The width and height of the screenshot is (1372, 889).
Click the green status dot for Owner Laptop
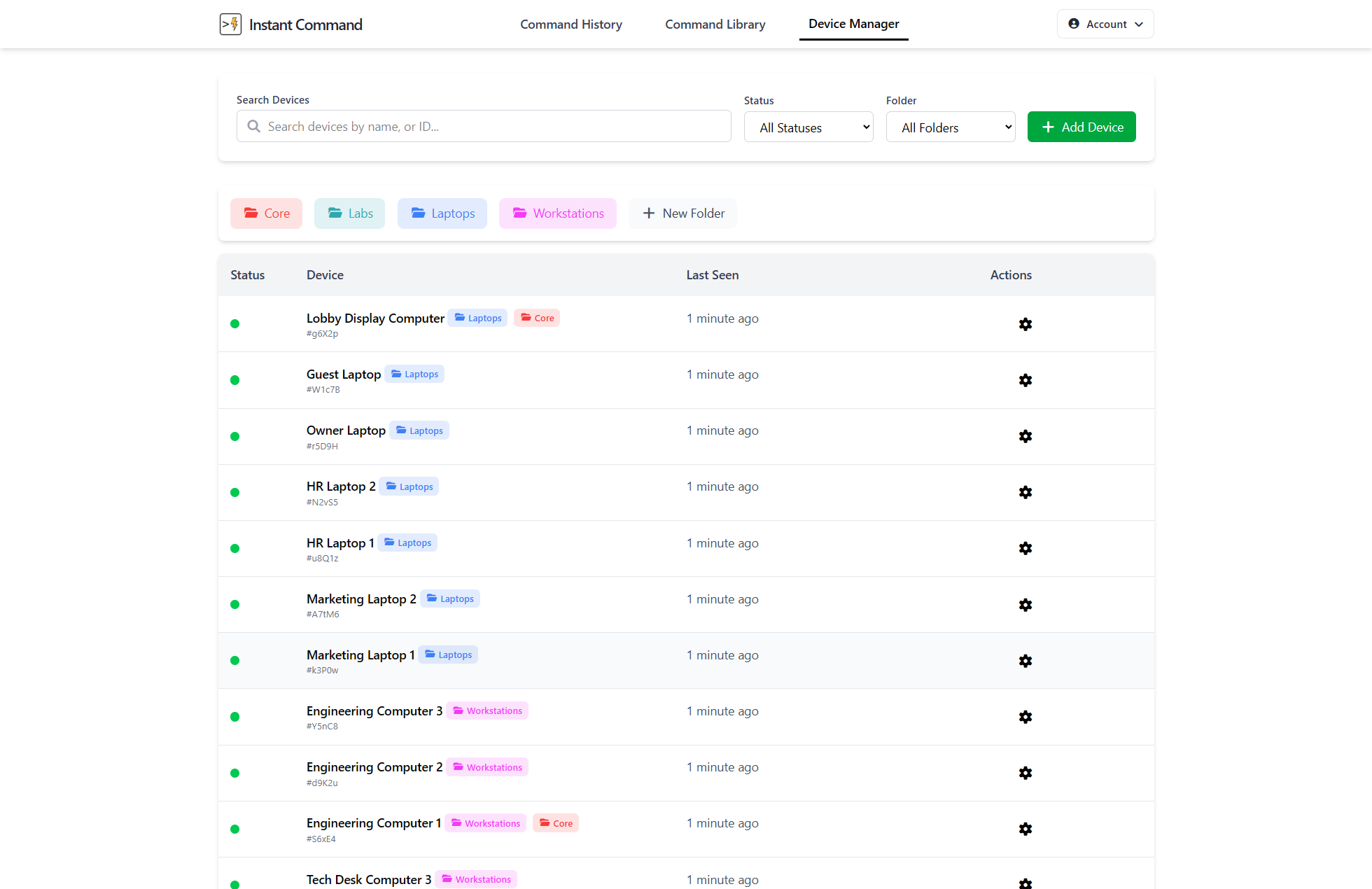[x=235, y=436]
